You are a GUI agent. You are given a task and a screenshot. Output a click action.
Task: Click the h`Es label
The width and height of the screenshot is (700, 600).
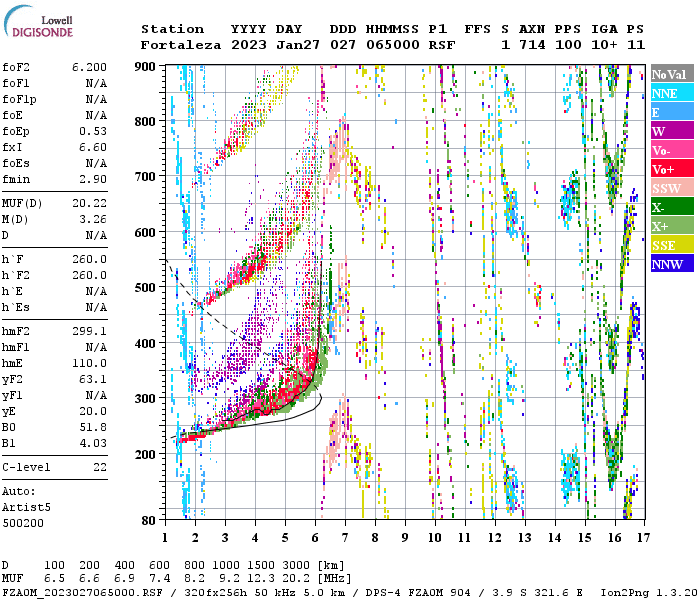pos(16,307)
